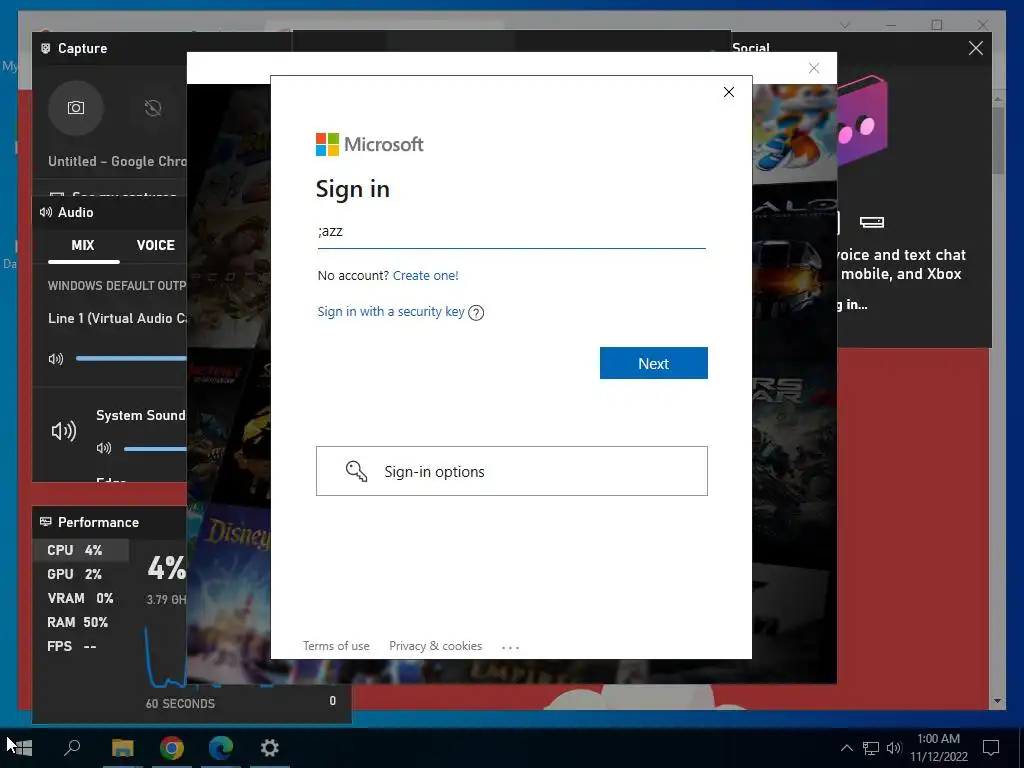Select the GPU 2% performance row

click(81, 574)
